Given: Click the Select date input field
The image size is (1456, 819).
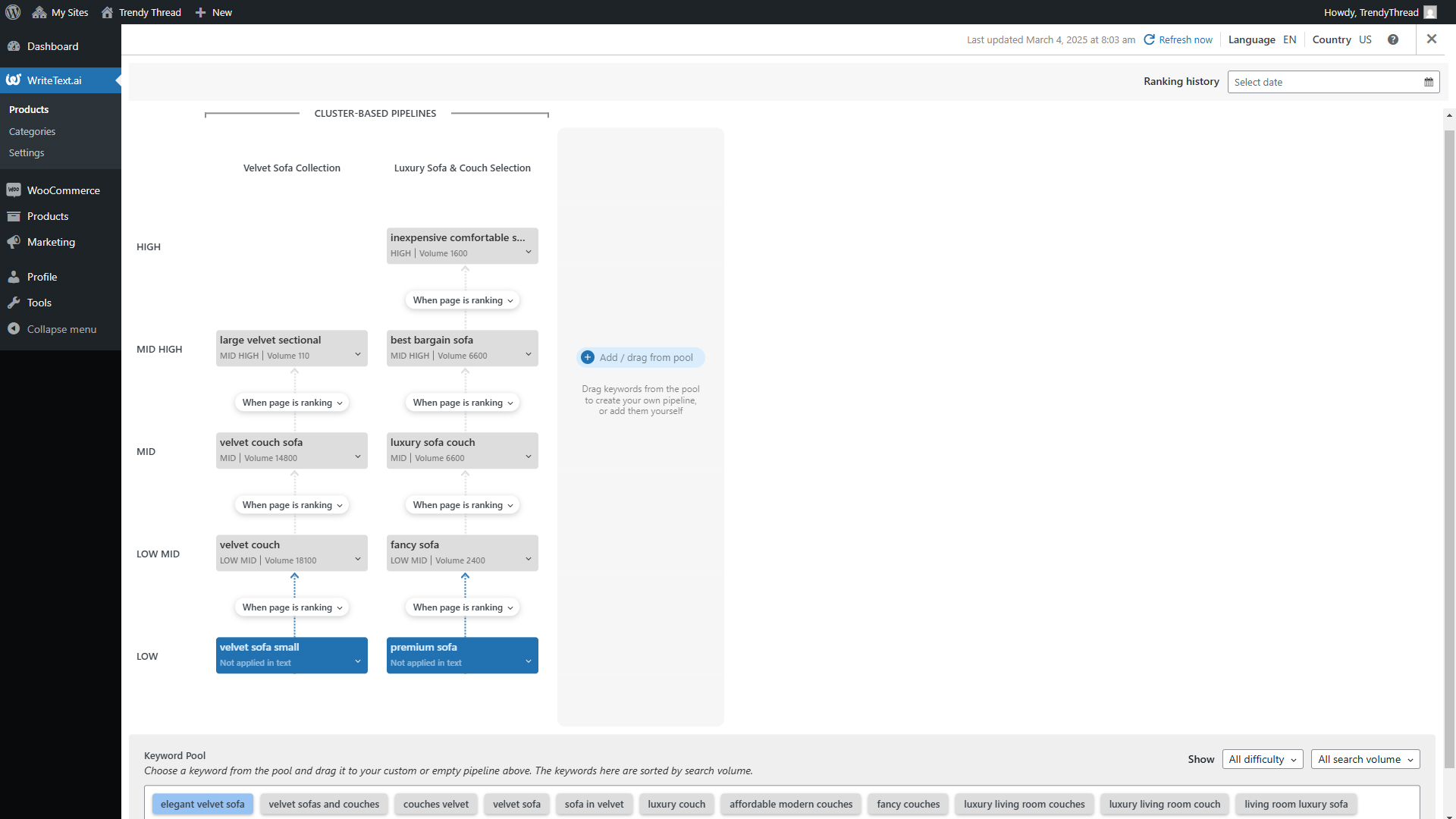Looking at the screenshot, I should click(x=1323, y=82).
